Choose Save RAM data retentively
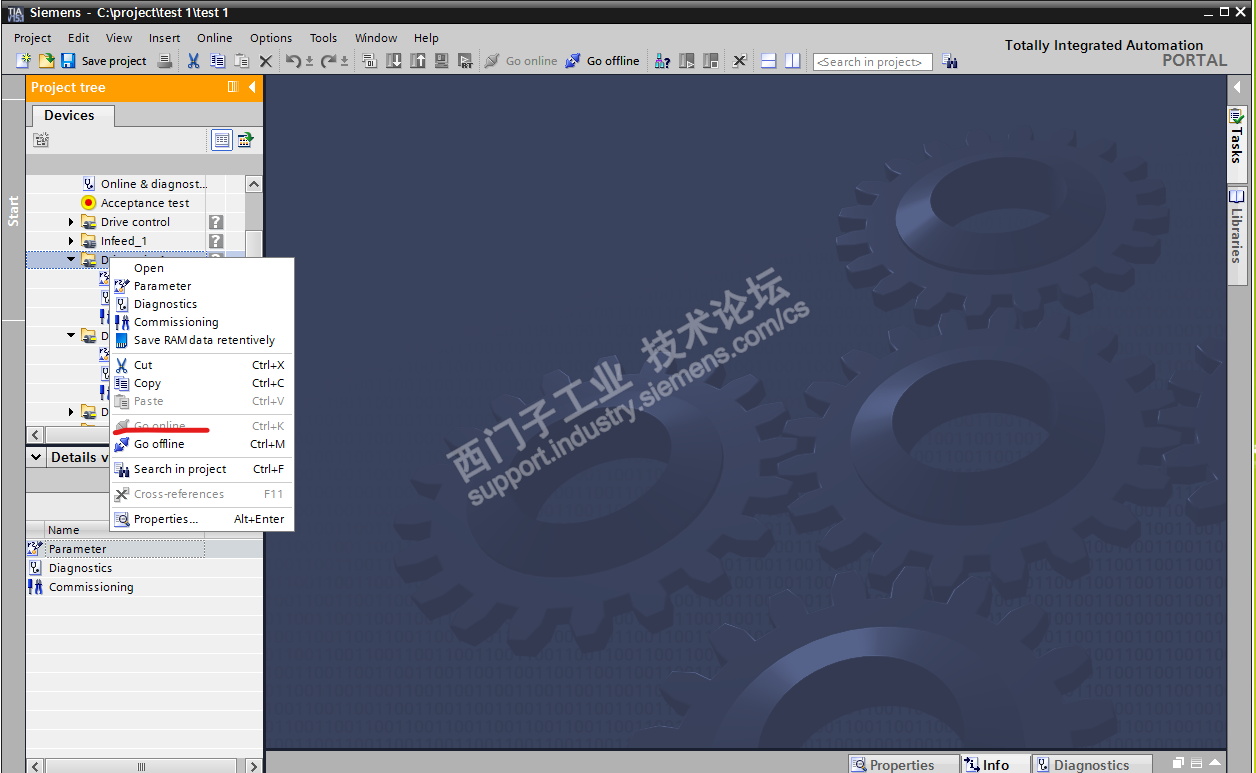 click(201, 340)
